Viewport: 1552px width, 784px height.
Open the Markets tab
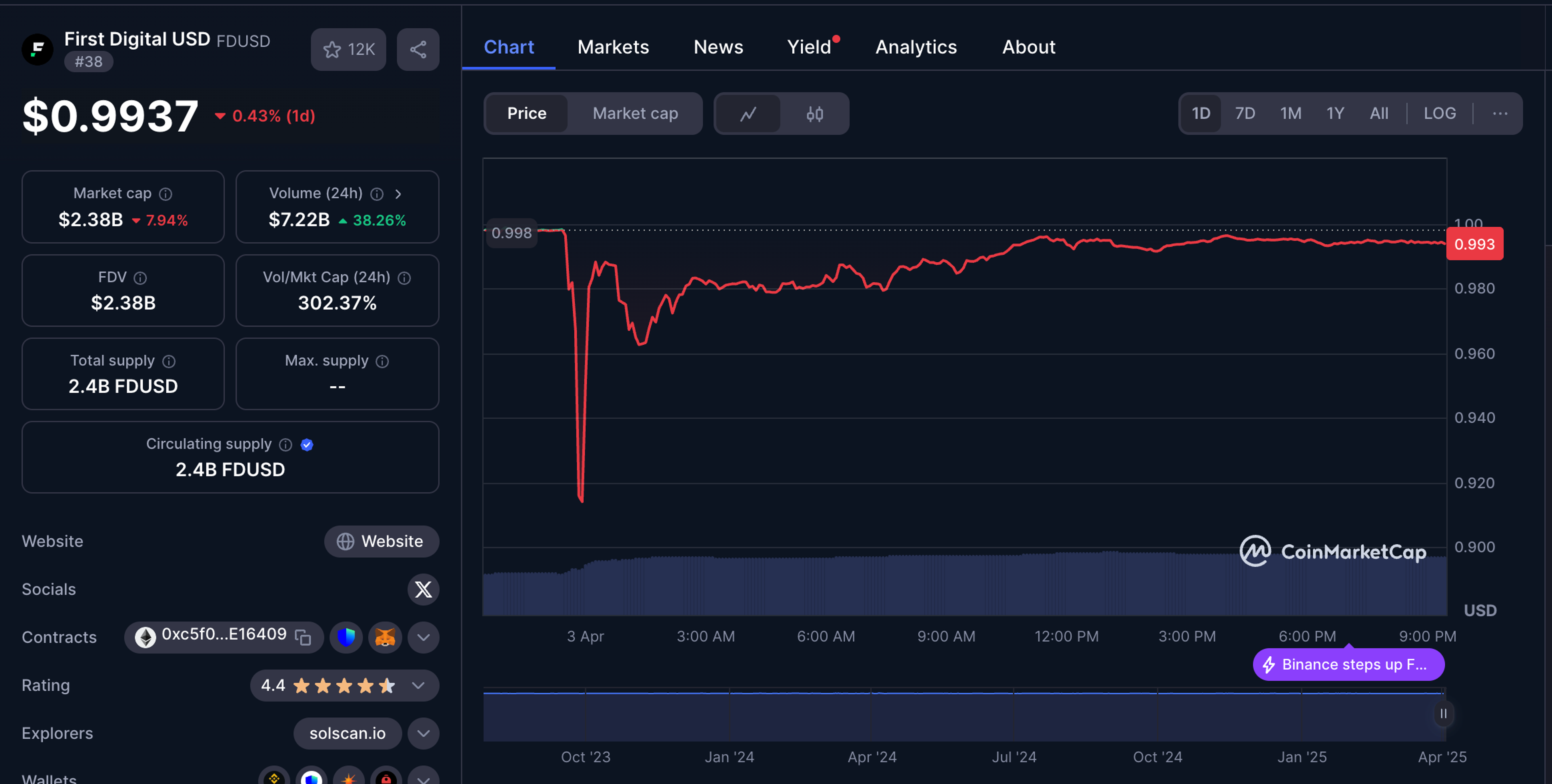[x=613, y=47]
